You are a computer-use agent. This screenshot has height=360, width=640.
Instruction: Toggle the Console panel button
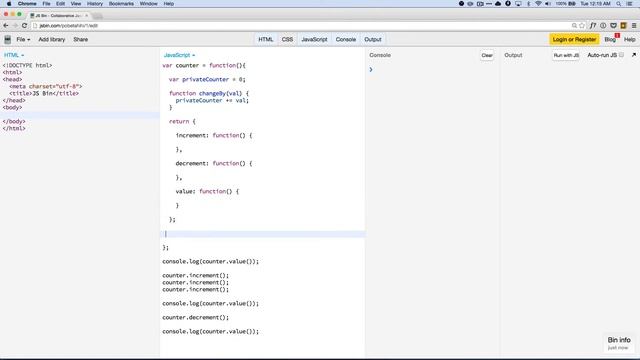(x=346, y=40)
